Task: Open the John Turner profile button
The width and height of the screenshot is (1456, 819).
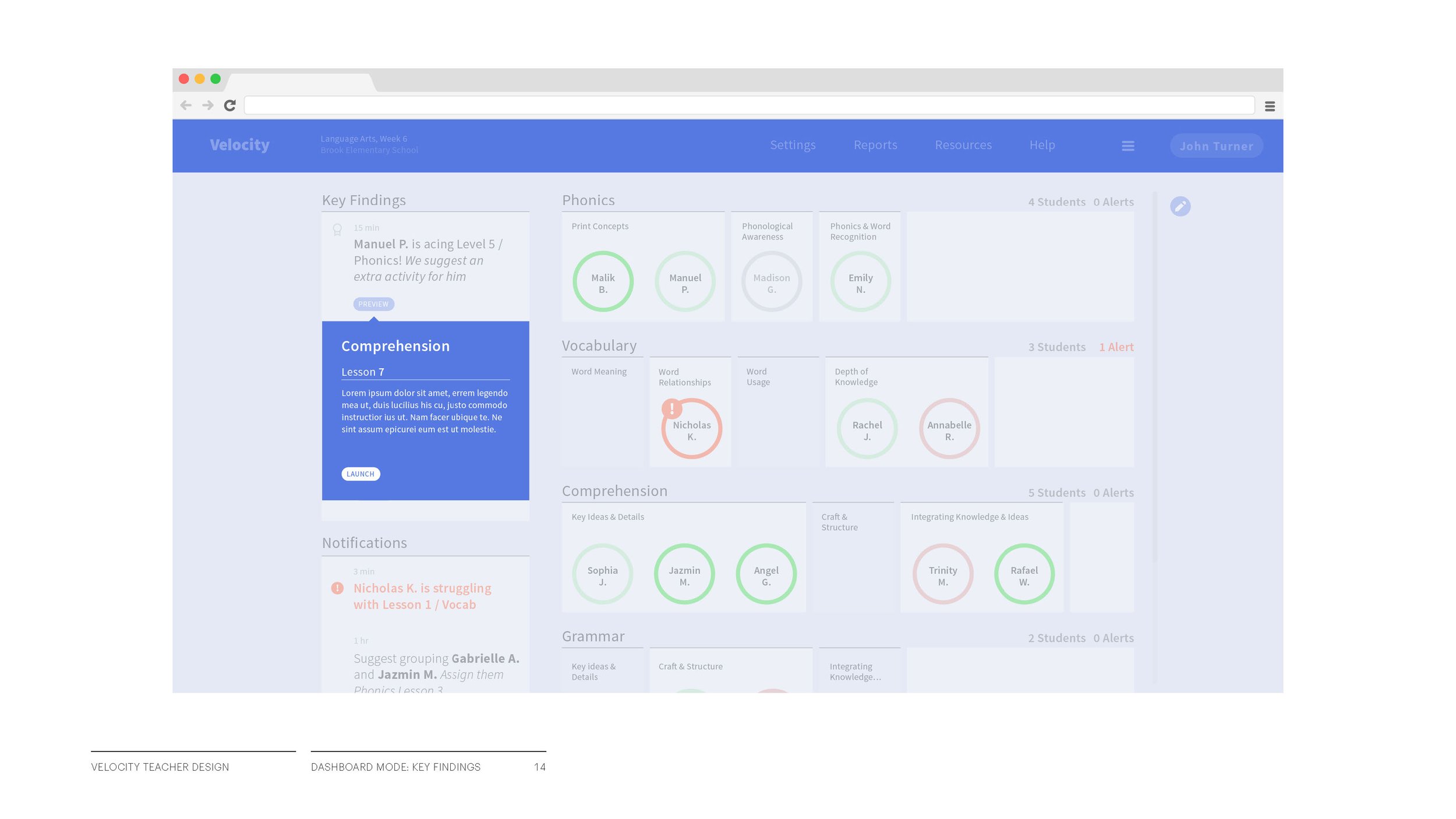Action: coord(1215,146)
